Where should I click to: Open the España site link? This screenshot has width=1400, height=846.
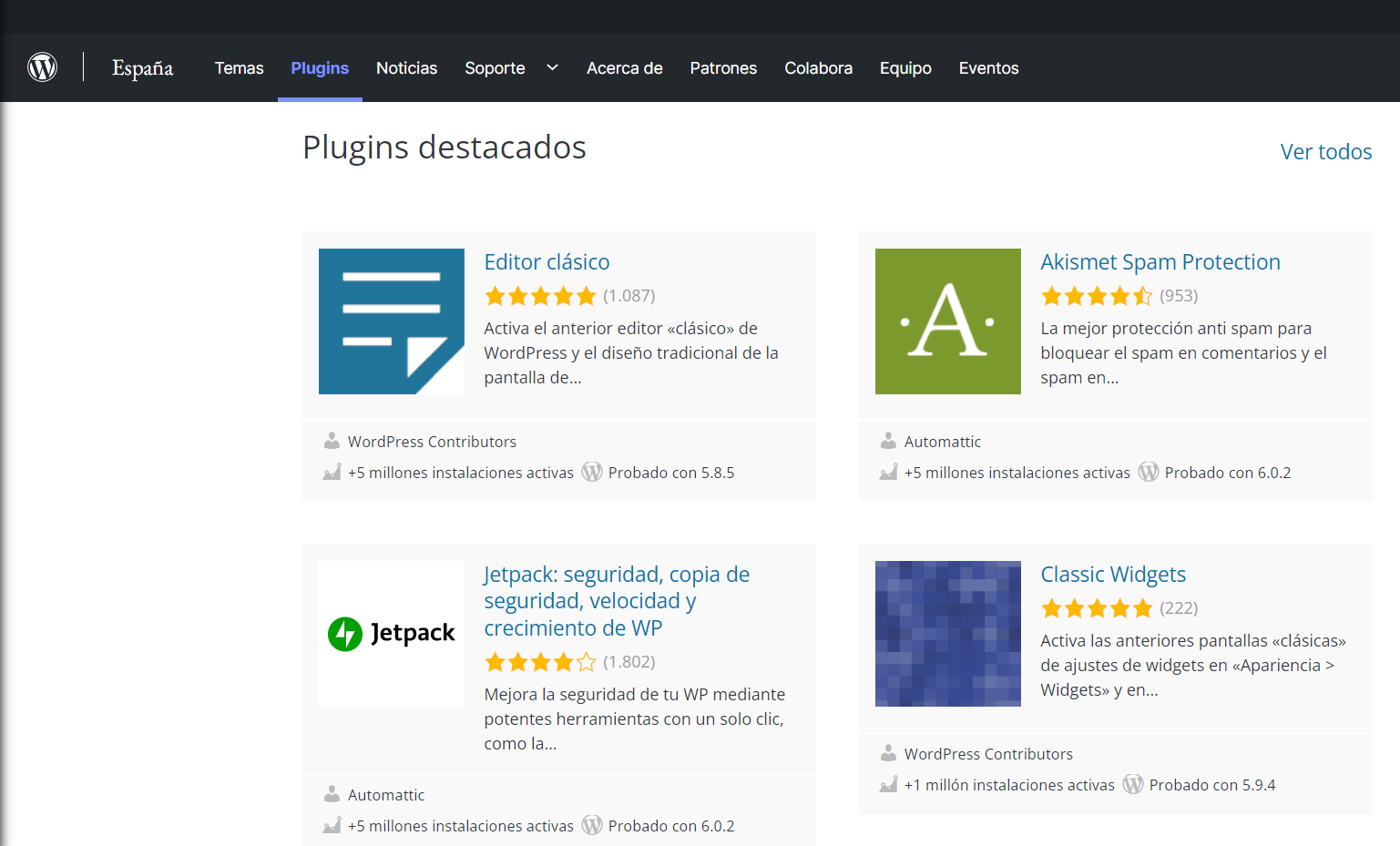[142, 68]
